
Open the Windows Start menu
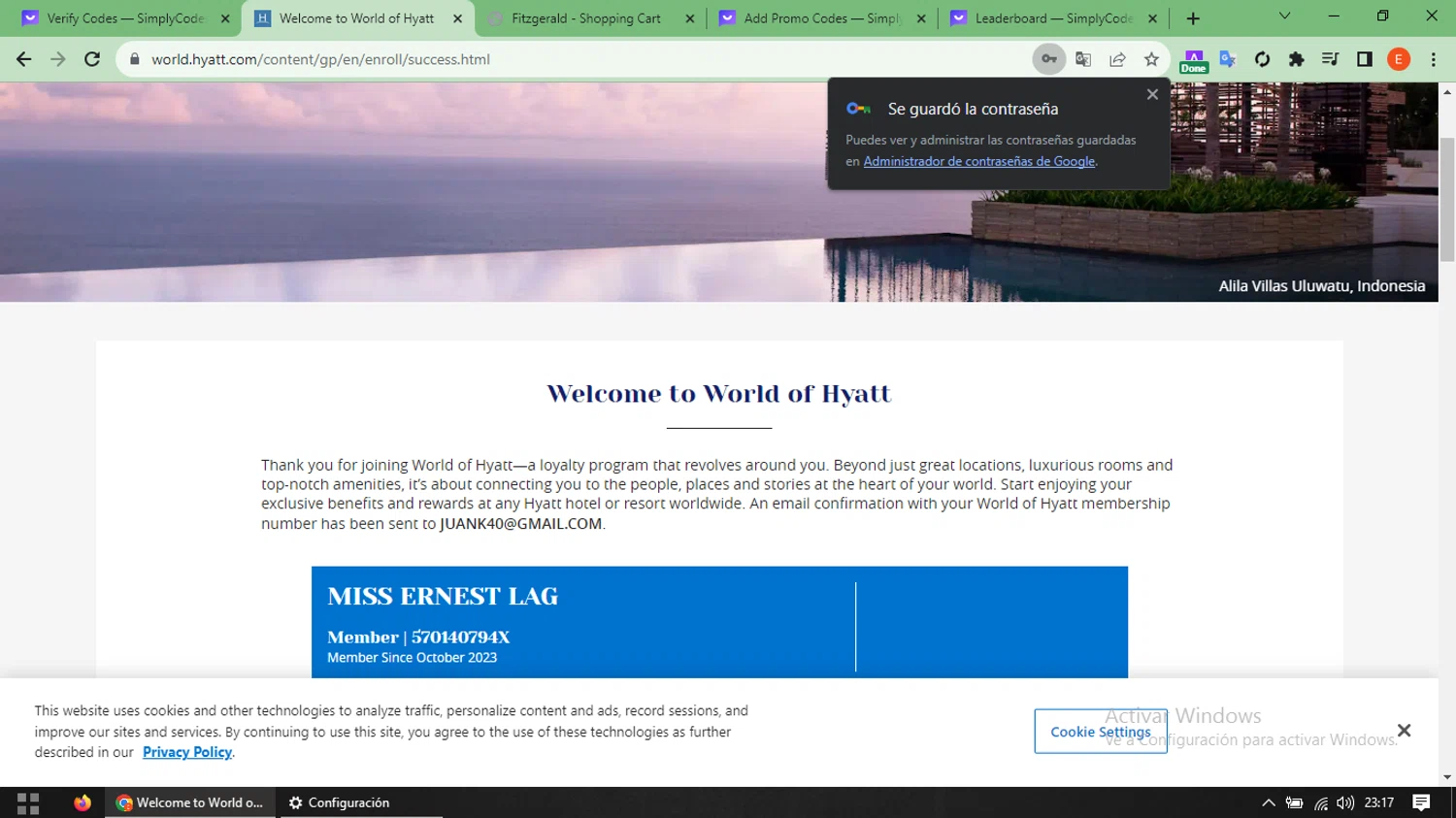pyautogui.click(x=28, y=802)
